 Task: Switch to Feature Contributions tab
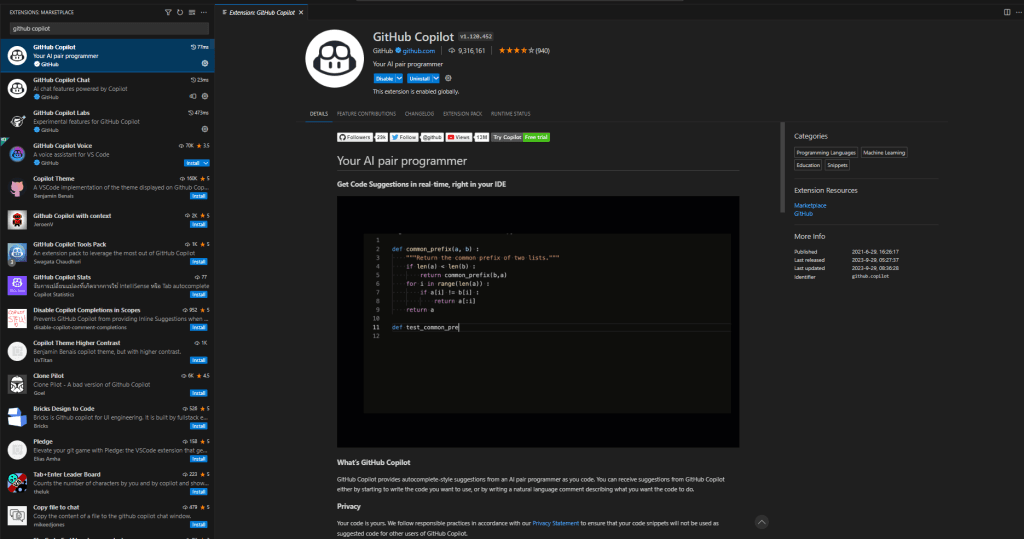[366, 114]
